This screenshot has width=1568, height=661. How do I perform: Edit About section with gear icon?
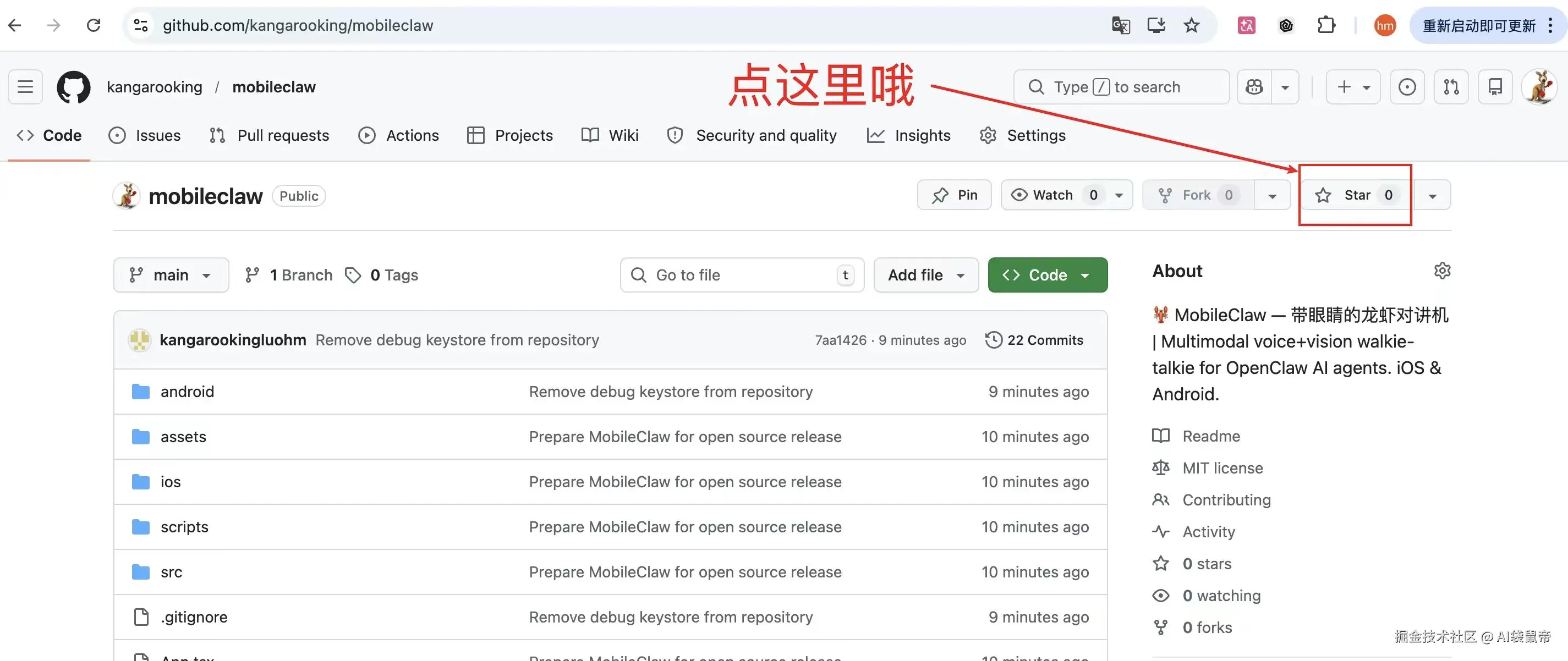click(x=1442, y=271)
